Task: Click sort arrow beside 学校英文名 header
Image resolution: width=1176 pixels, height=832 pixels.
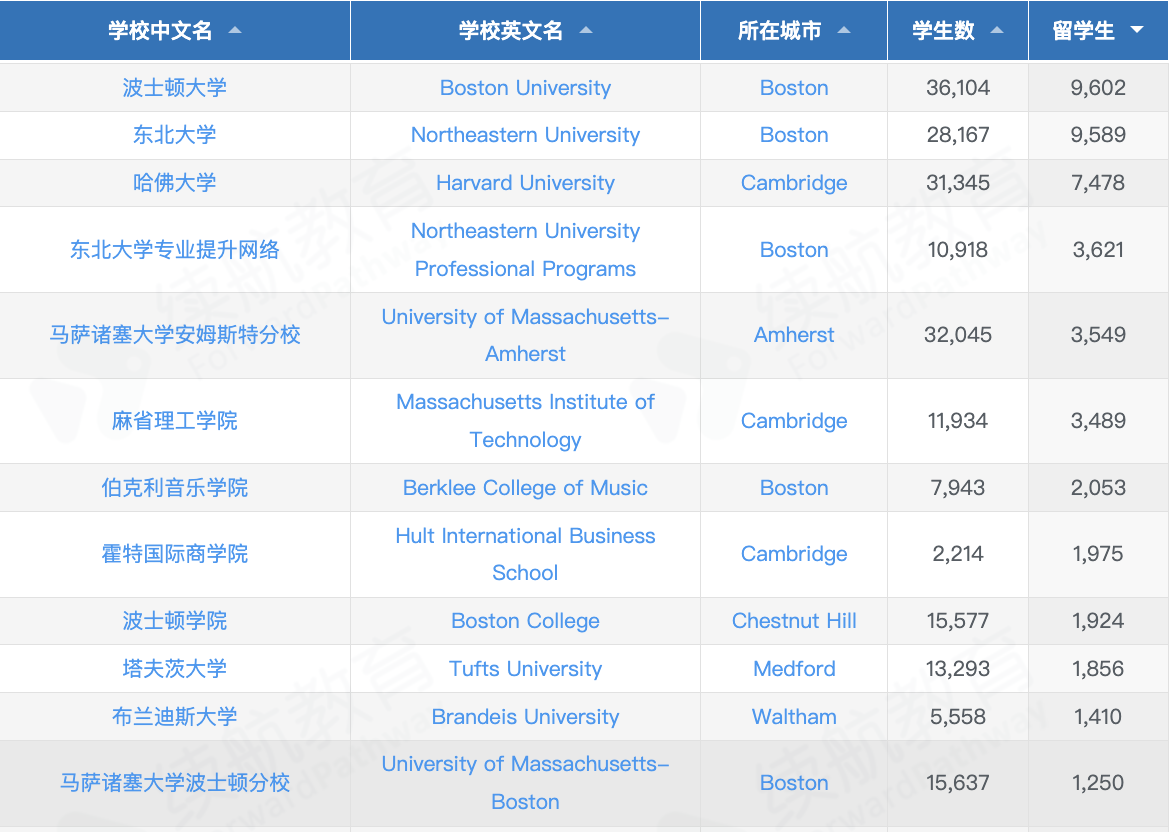Action: pyautogui.click(x=586, y=31)
